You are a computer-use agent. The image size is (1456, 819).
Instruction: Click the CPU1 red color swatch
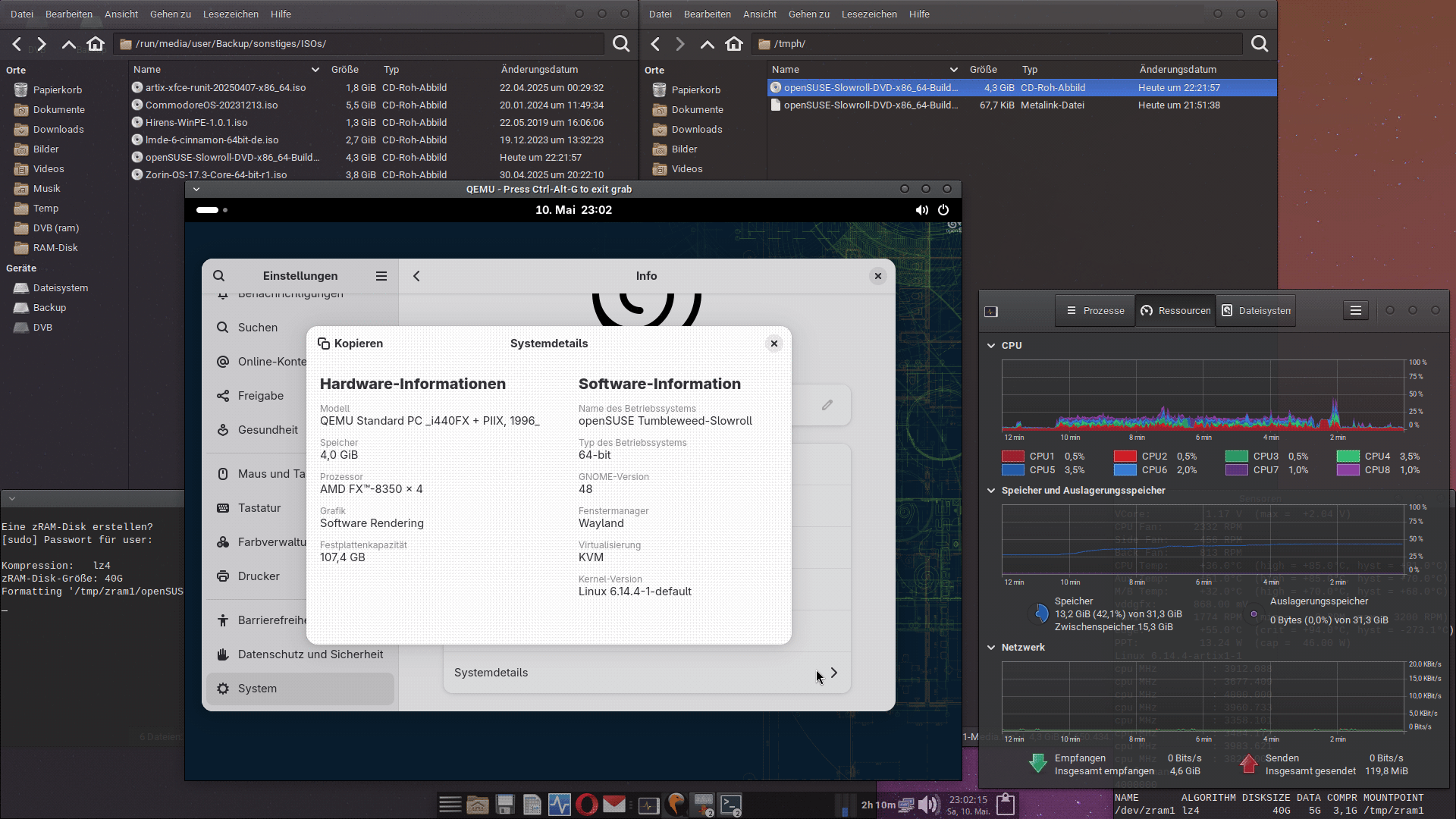pyautogui.click(x=1013, y=457)
